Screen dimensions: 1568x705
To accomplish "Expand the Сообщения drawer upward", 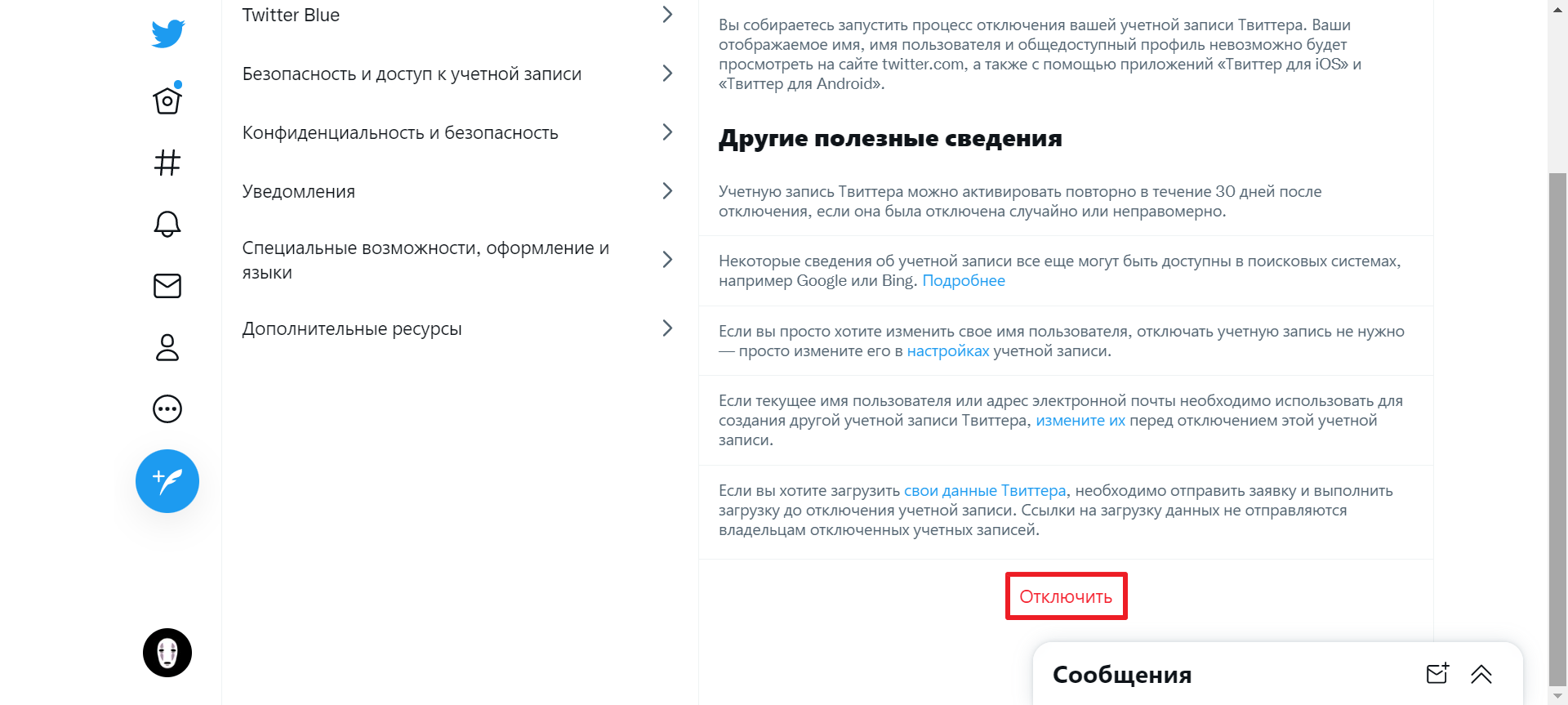I will pyautogui.click(x=1482, y=673).
